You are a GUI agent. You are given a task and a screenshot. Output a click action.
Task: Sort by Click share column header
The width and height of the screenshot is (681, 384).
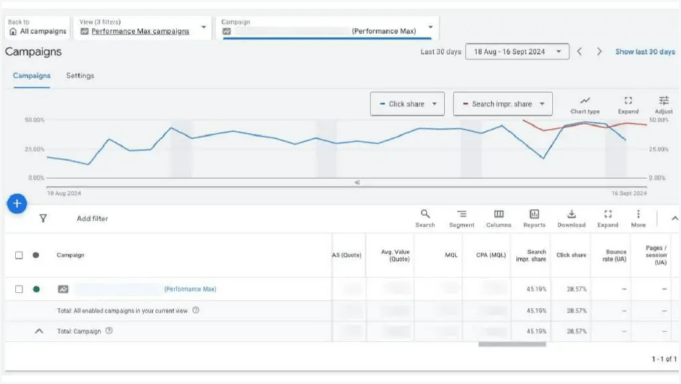click(x=571, y=255)
